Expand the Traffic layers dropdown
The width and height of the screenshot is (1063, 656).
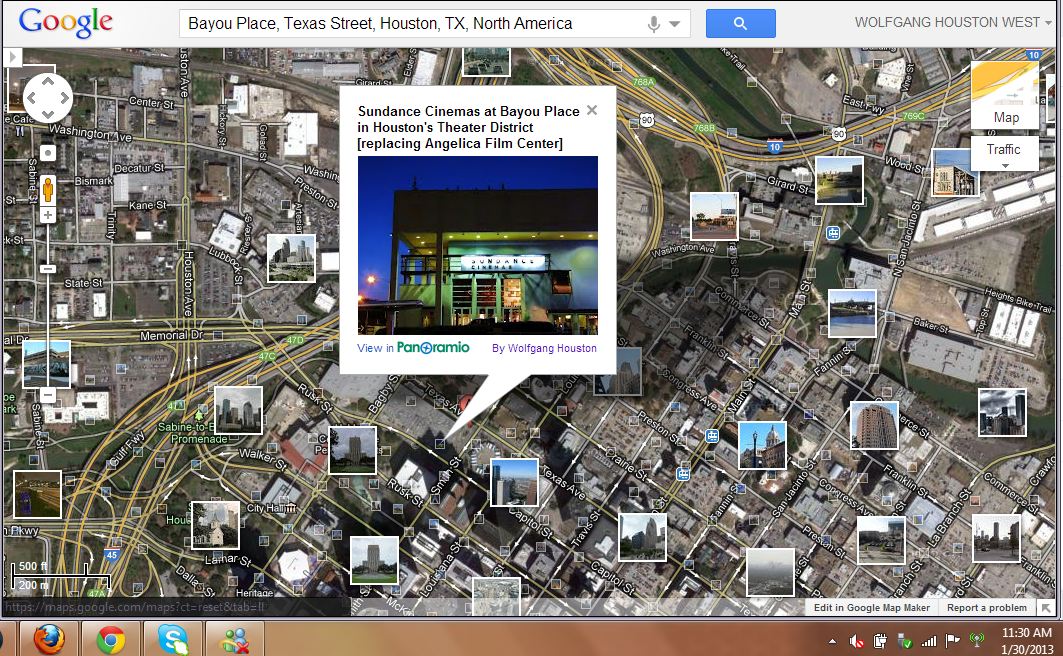tap(1005, 154)
